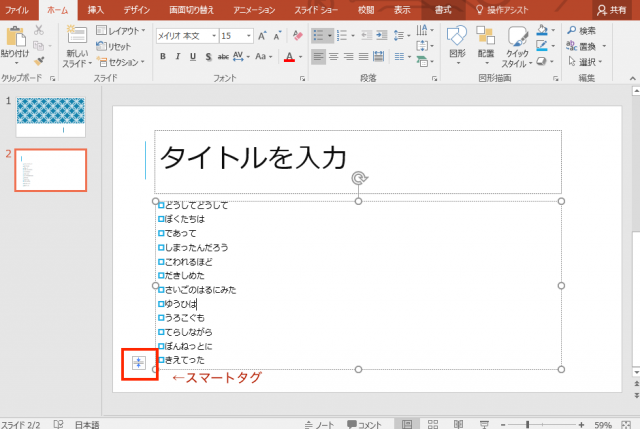
Task: Toggle Italic formatting
Action: [178, 57]
